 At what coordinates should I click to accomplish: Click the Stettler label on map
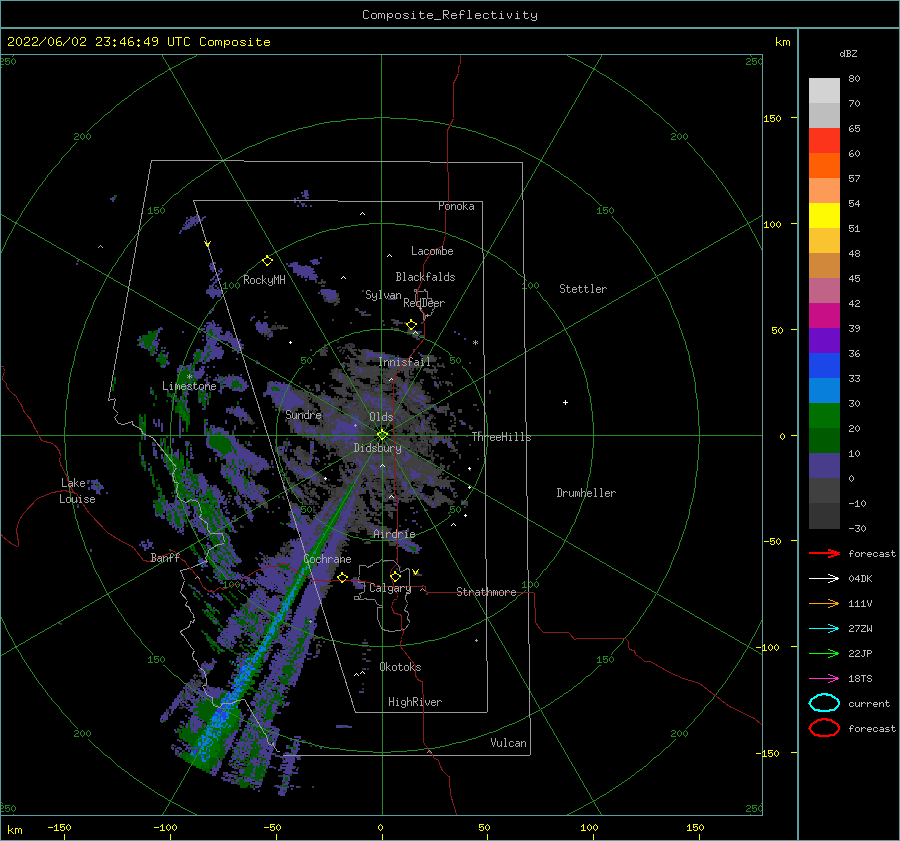pos(583,289)
